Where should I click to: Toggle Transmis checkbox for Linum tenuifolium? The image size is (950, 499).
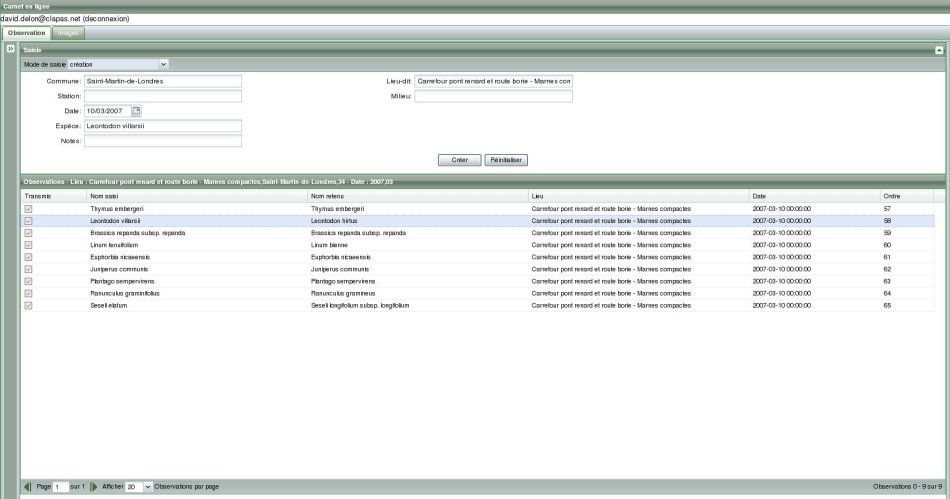pos(29,244)
